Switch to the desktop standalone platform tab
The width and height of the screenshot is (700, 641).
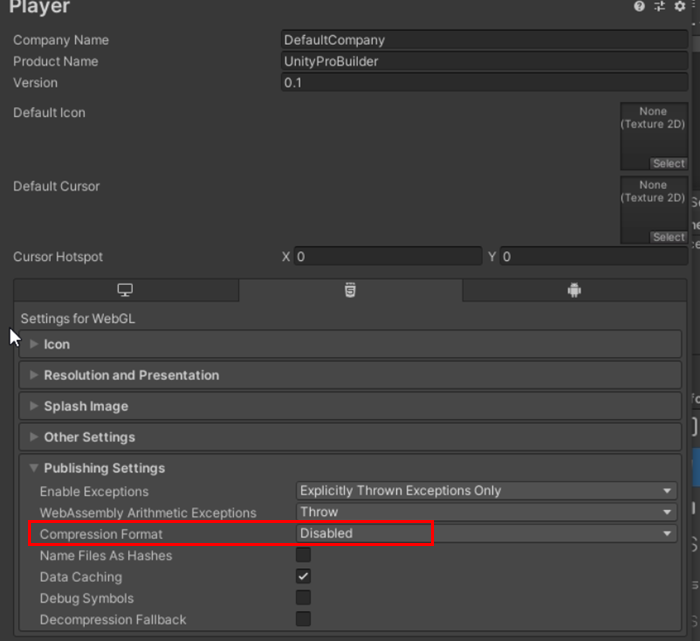(x=126, y=290)
